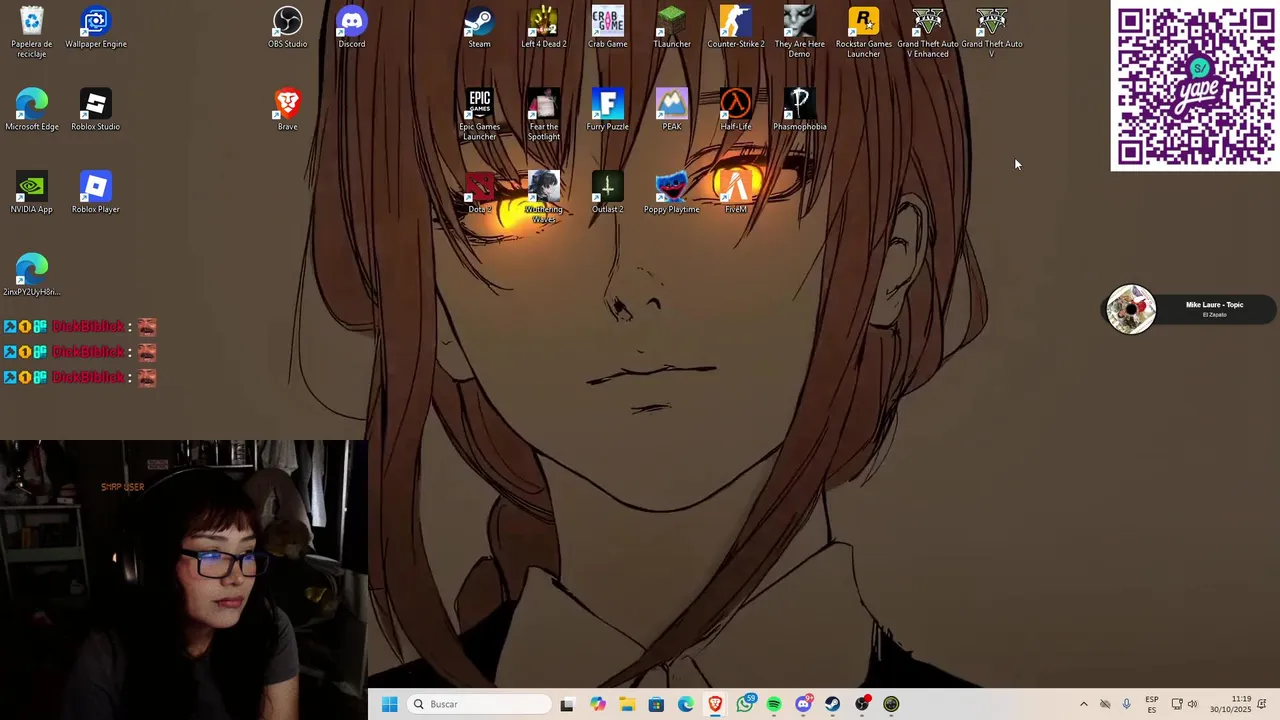Open the notifications bell icon
This screenshot has height=720, width=1280.
(1263, 704)
